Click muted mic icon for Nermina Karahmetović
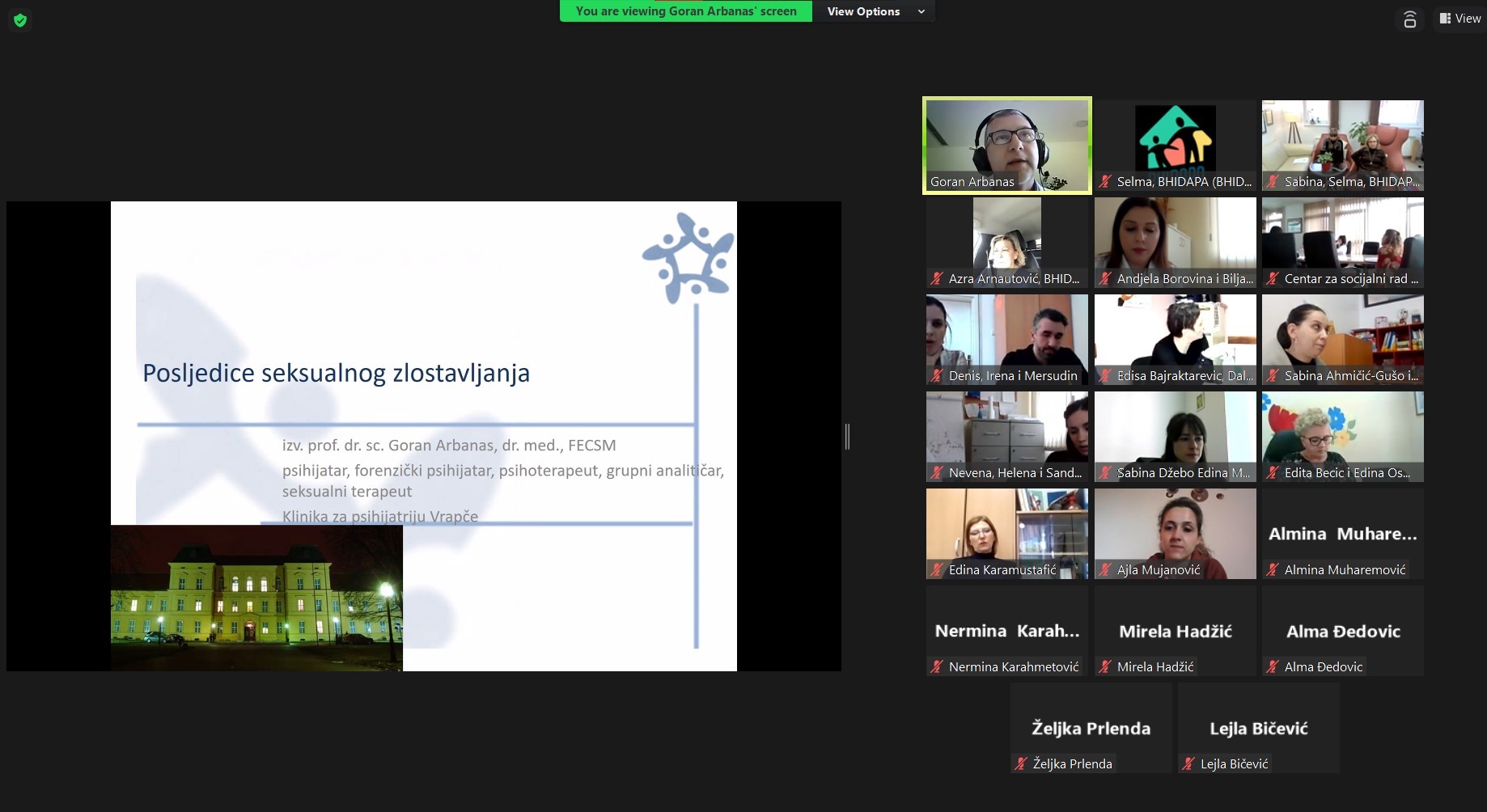Screen dimensions: 1487x812 pos(937,667)
